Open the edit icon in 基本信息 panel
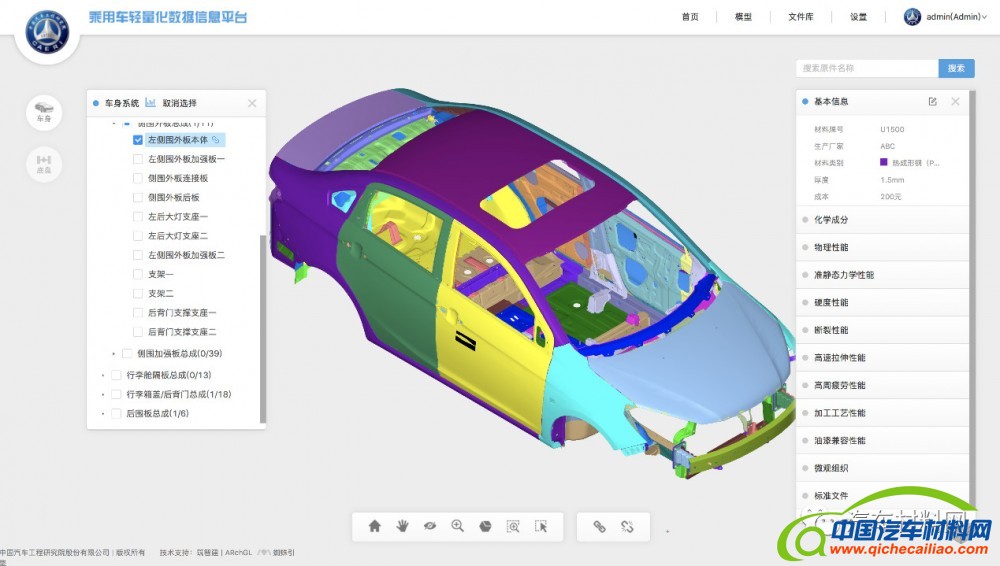The image size is (1000, 566). [932, 102]
